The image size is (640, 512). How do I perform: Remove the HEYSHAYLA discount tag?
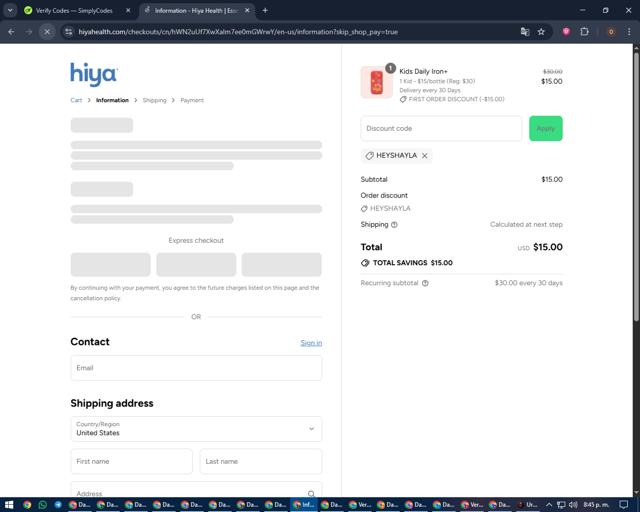pyautogui.click(x=424, y=156)
